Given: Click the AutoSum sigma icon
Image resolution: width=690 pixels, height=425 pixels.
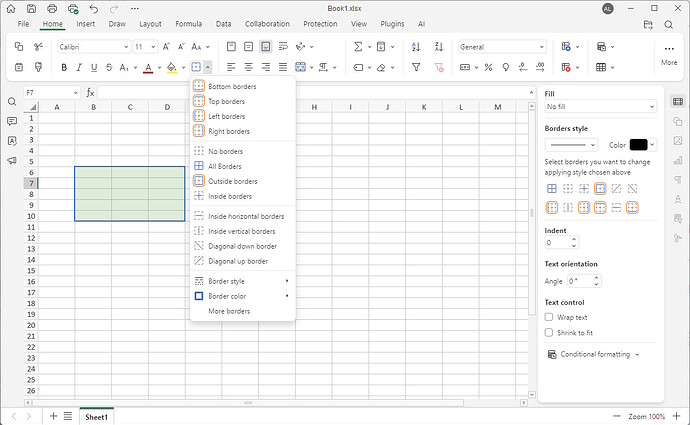Looking at the screenshot, I should tap(357, 46).
